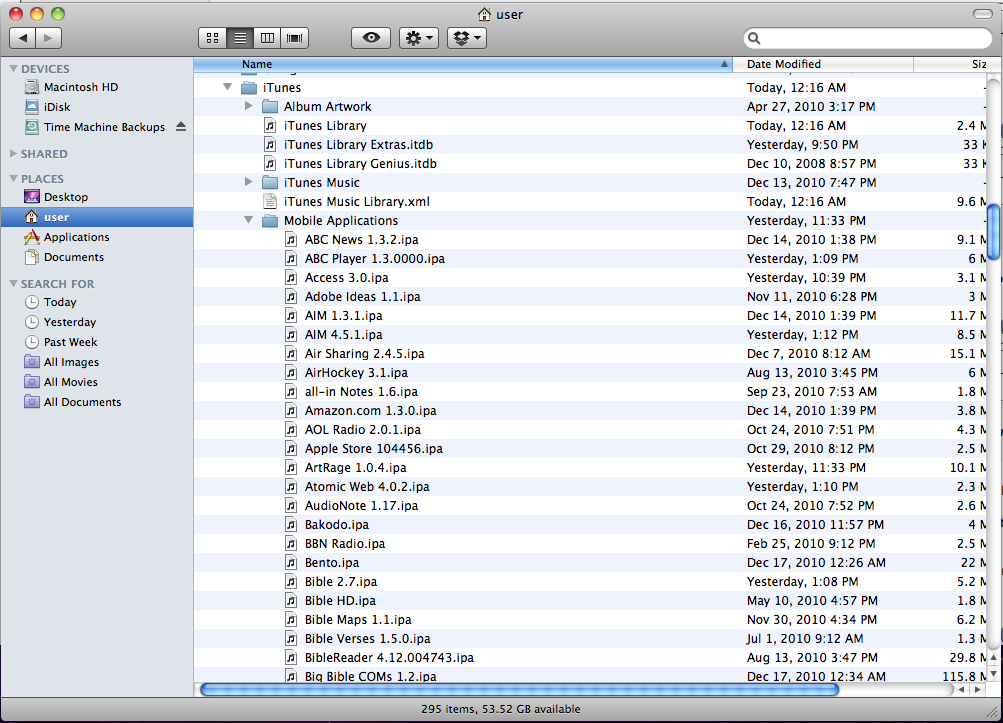The image size is (1003, 723).
Task: Eject Time Machine Backups
Action: 181,127
